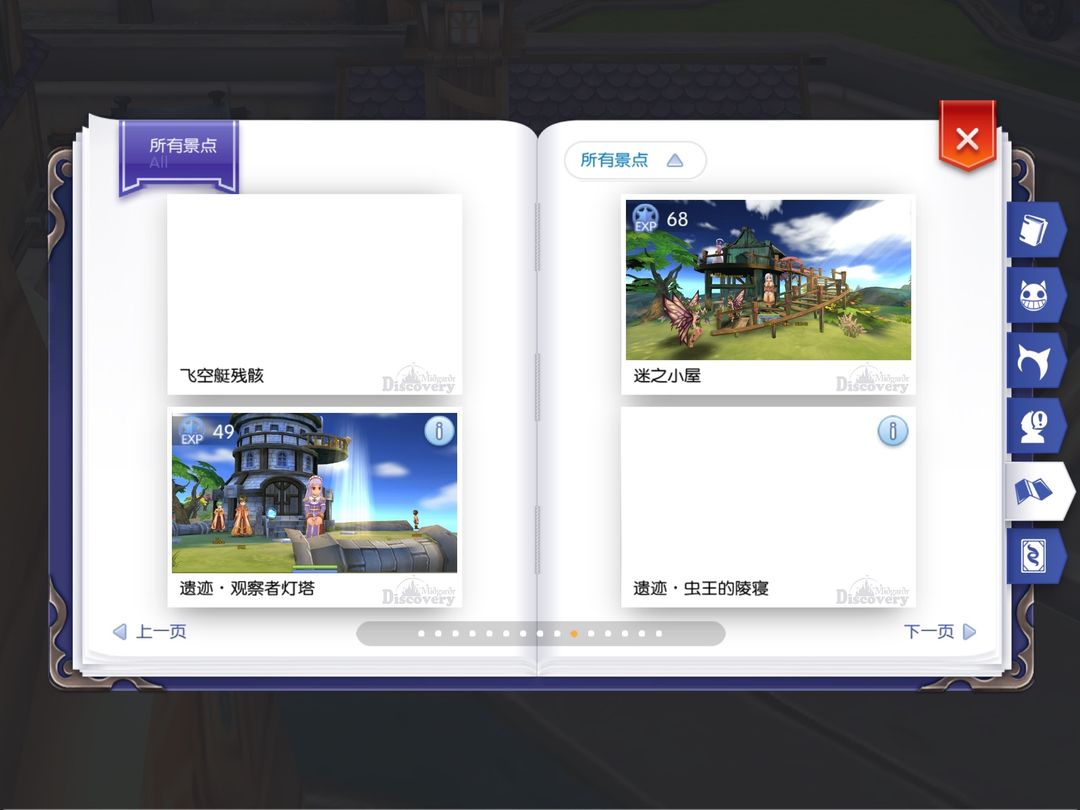Open the NPC exclamation-mark tab in the sidebar
This screenshot has height=810, width=1080.
[x=1035, y=426]
